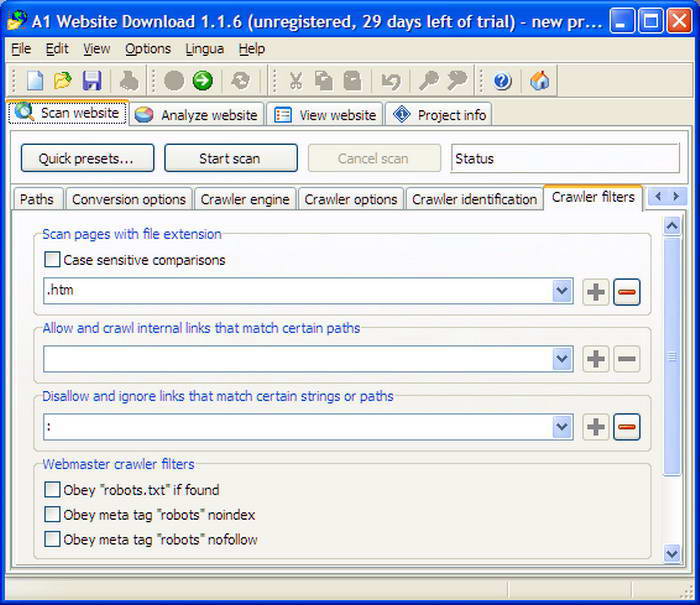Click the grey stop circle toolbar icon

point(174,81)
